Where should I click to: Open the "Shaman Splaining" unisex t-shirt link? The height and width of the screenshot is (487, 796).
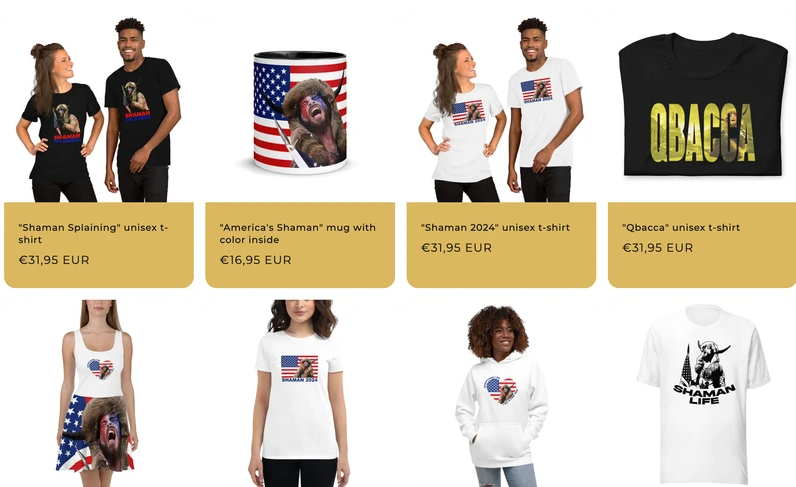point(93,234)
